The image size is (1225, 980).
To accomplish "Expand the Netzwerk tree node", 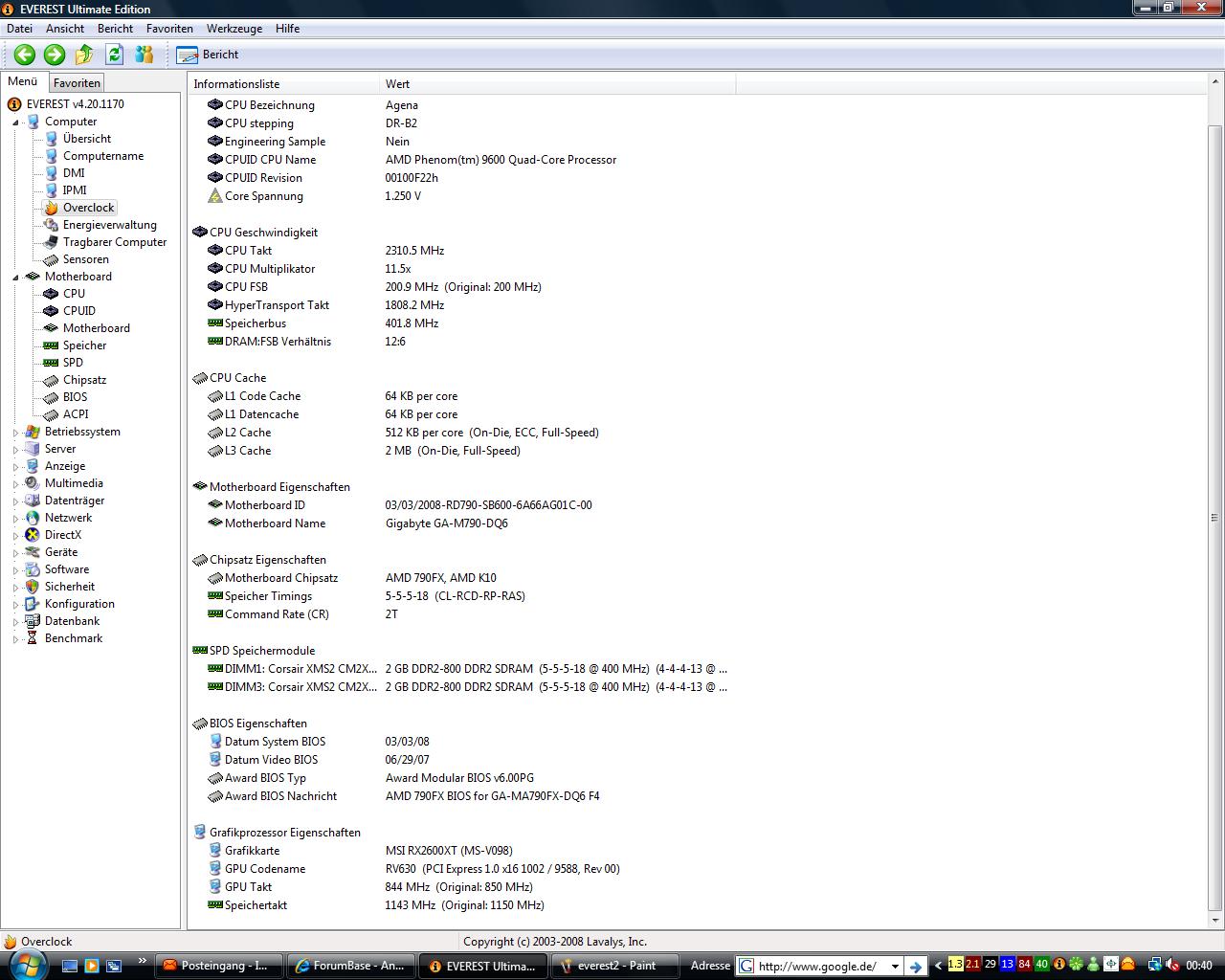I will click(x=15, y=519).
